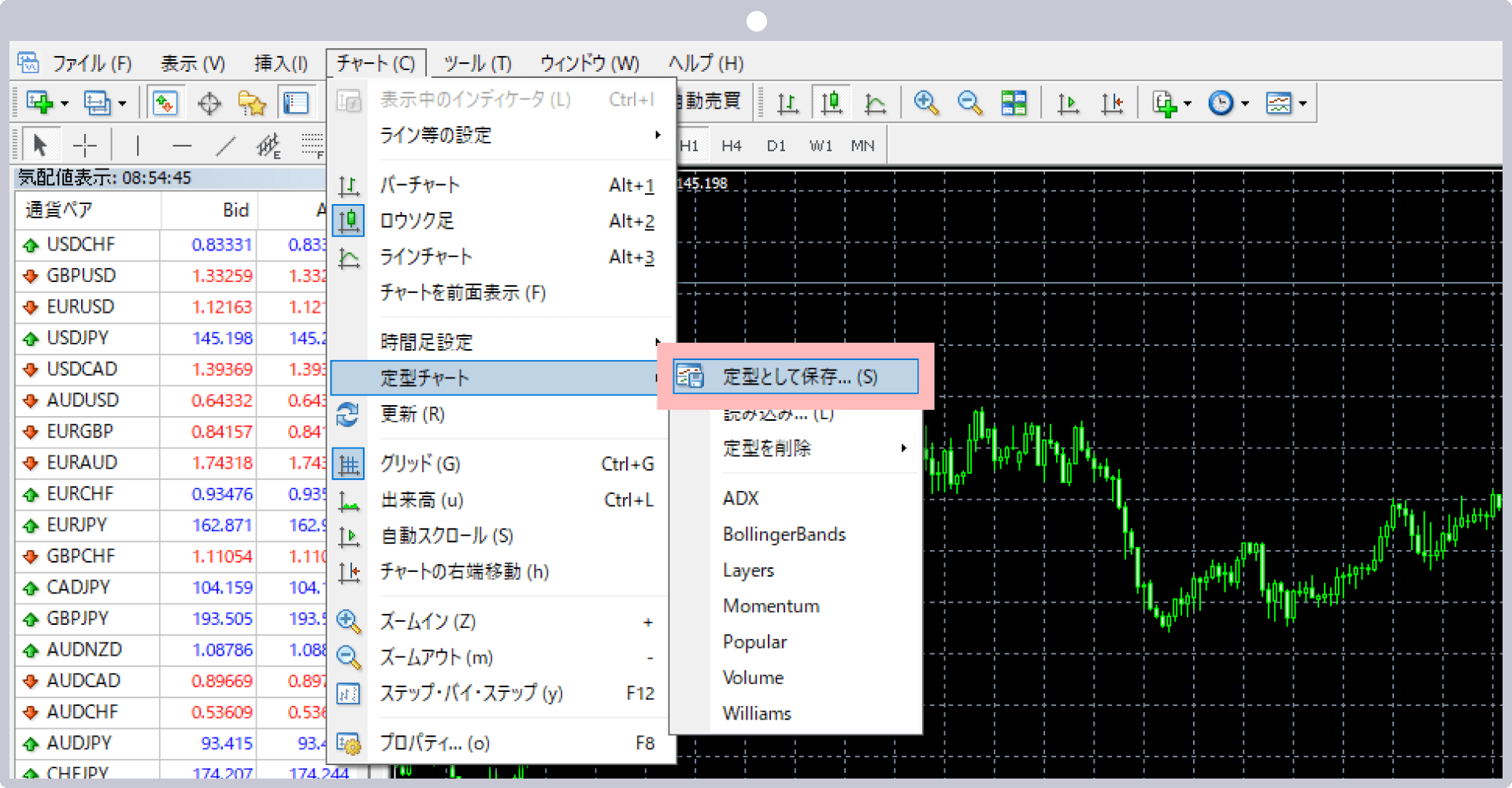Switch to bar chart using toolbar icon
1512x788 pixels.
(x=787, y=102)
